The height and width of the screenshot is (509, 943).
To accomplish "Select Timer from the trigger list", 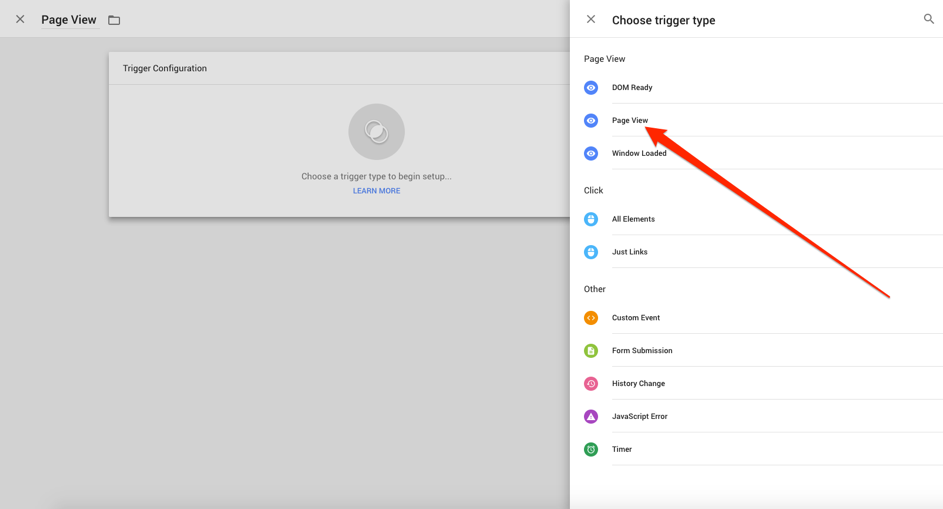I will click(622, 450).
